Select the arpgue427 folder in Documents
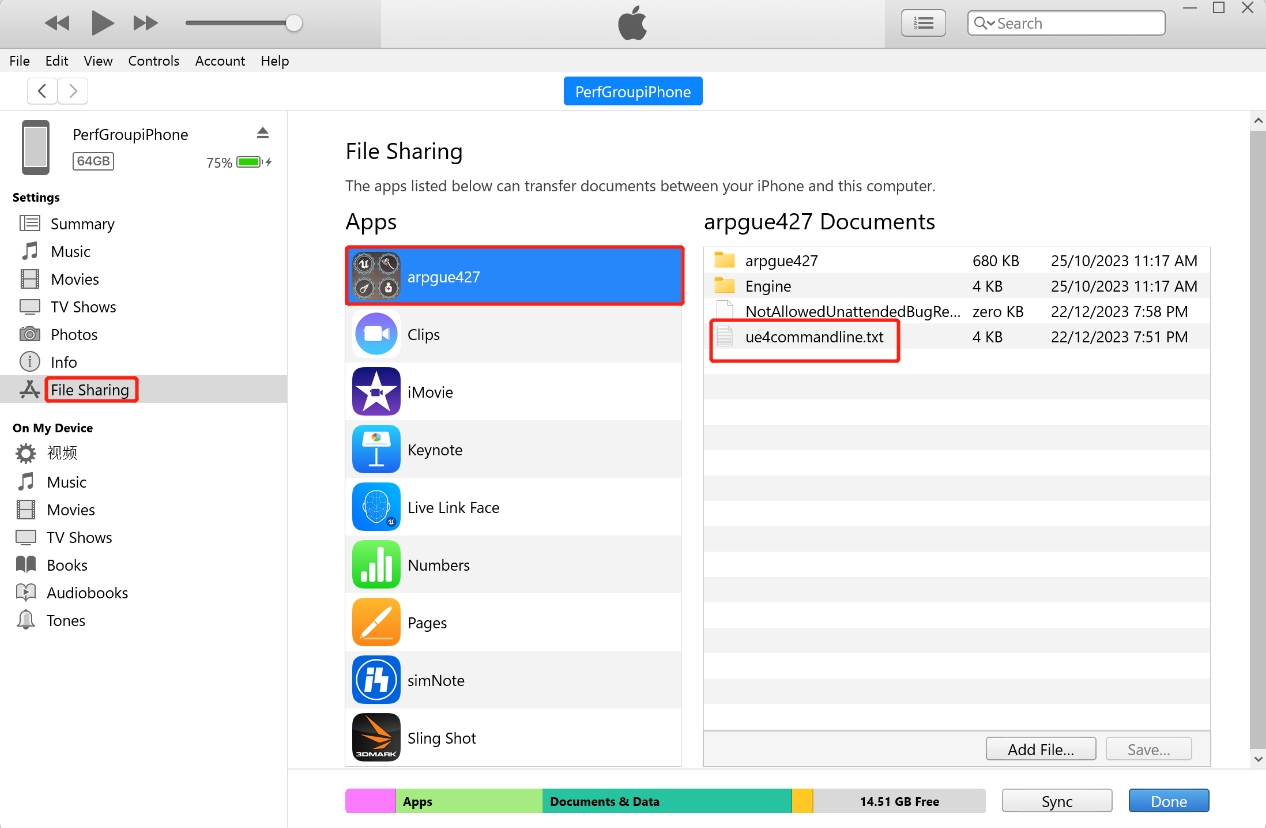 (957, 261)
